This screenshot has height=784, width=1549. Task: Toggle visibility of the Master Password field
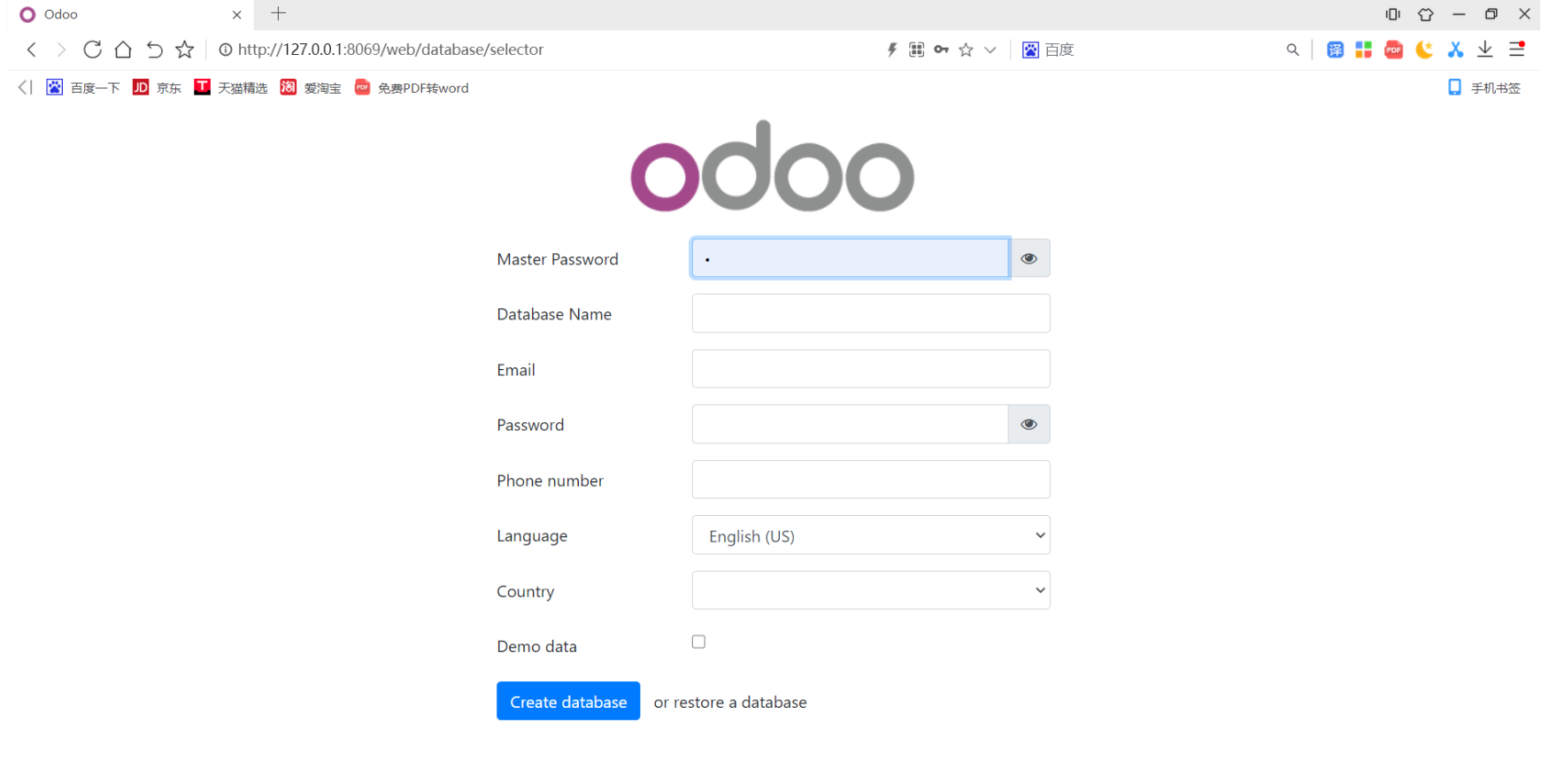coord(1029,257)
